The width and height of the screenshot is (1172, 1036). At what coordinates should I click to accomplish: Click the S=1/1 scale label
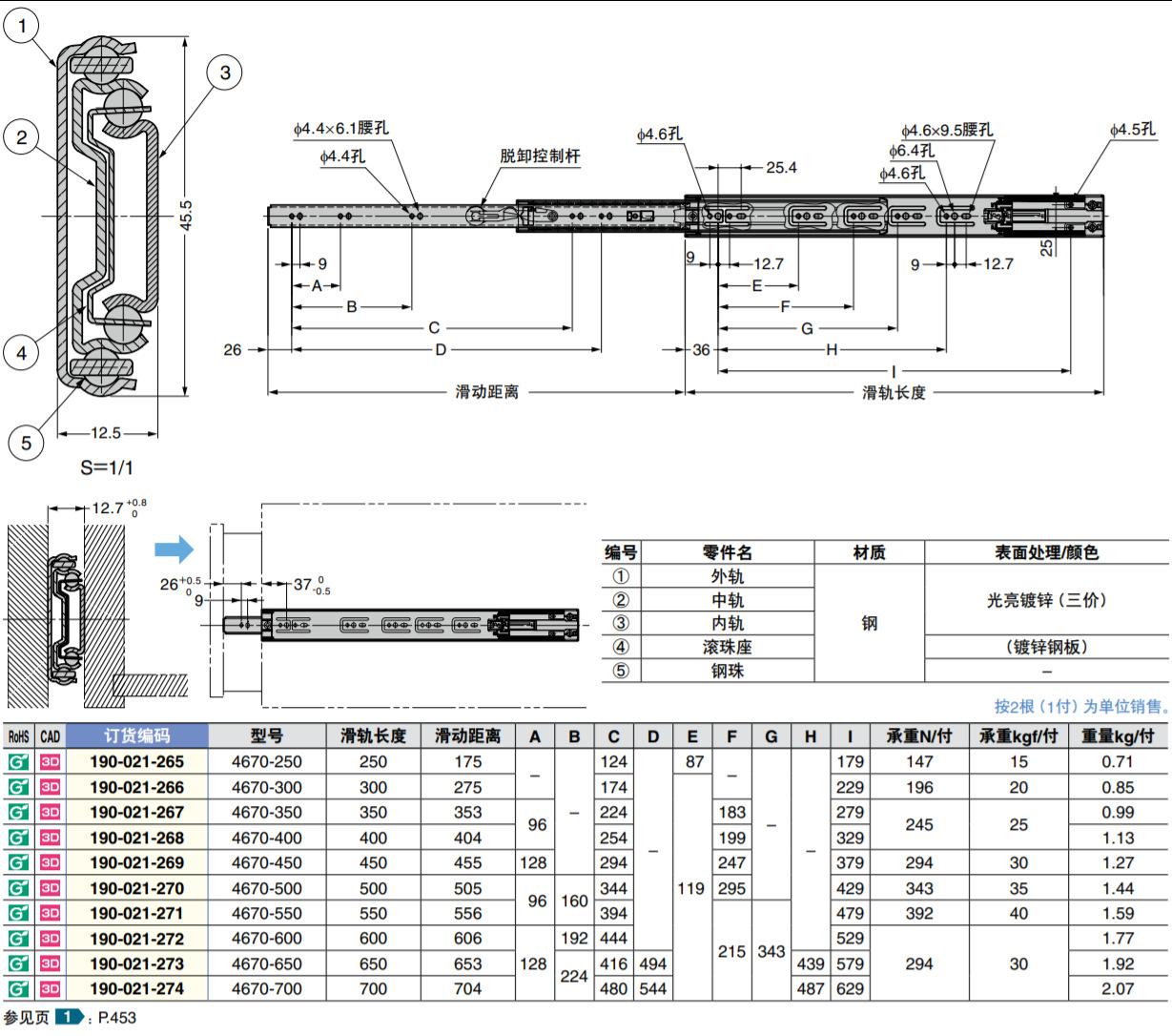pos(108,468)
